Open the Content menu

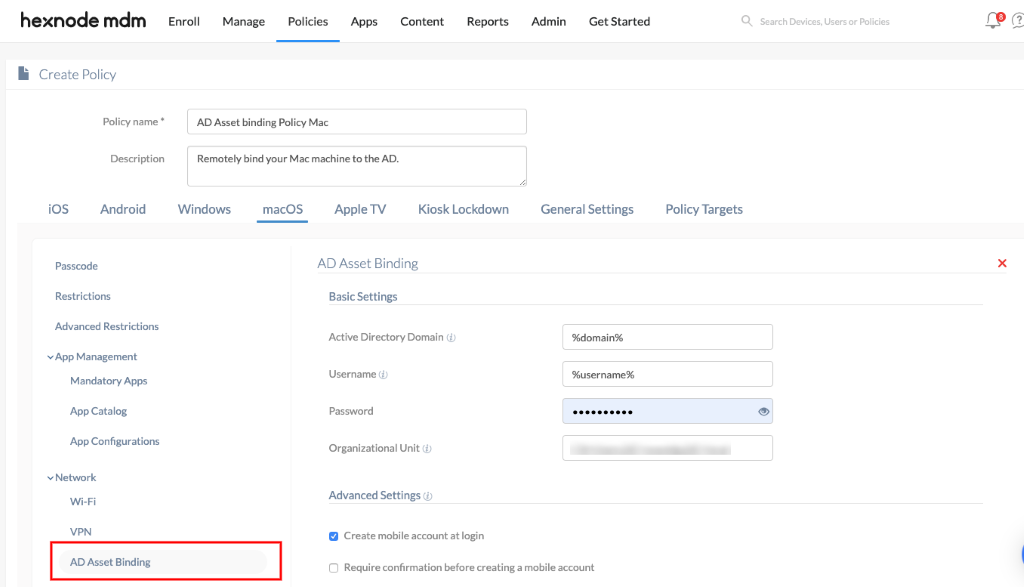pos(422,22)
